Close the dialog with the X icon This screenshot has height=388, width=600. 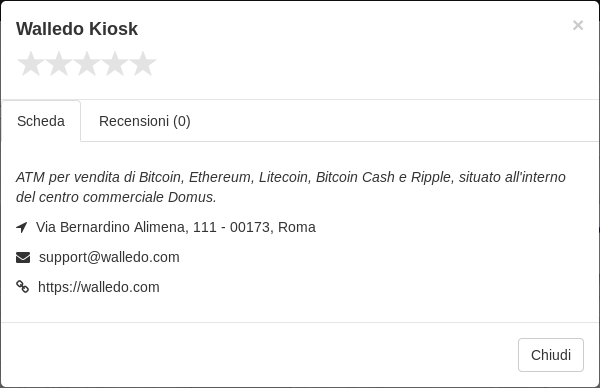[578, 25]
